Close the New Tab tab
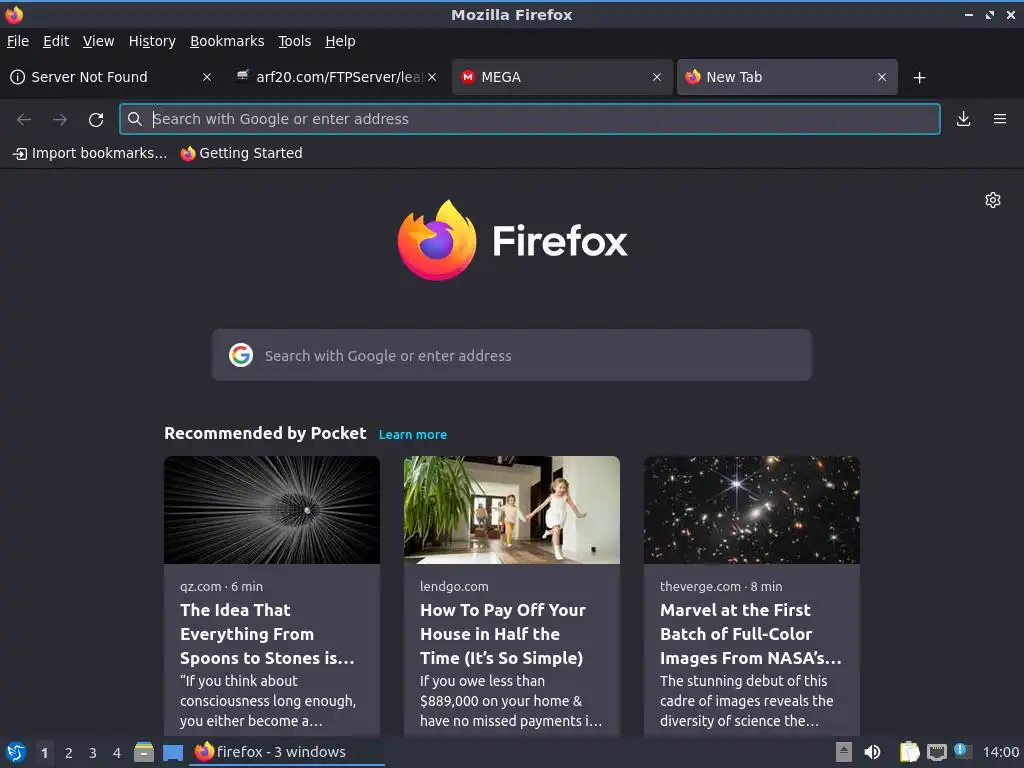The height and width of the screenshot is (768, 1024). [882, 77]
